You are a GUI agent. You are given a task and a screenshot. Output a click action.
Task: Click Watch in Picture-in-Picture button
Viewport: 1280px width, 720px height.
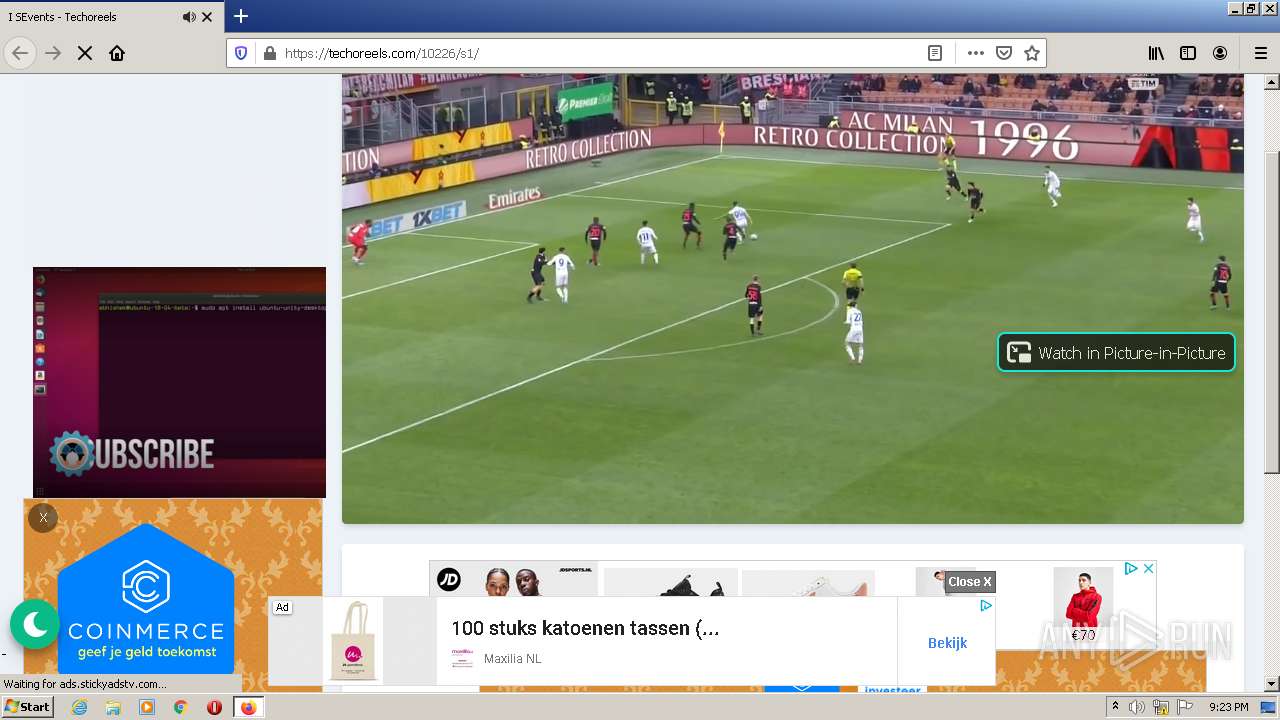(x=1116, y=352)
